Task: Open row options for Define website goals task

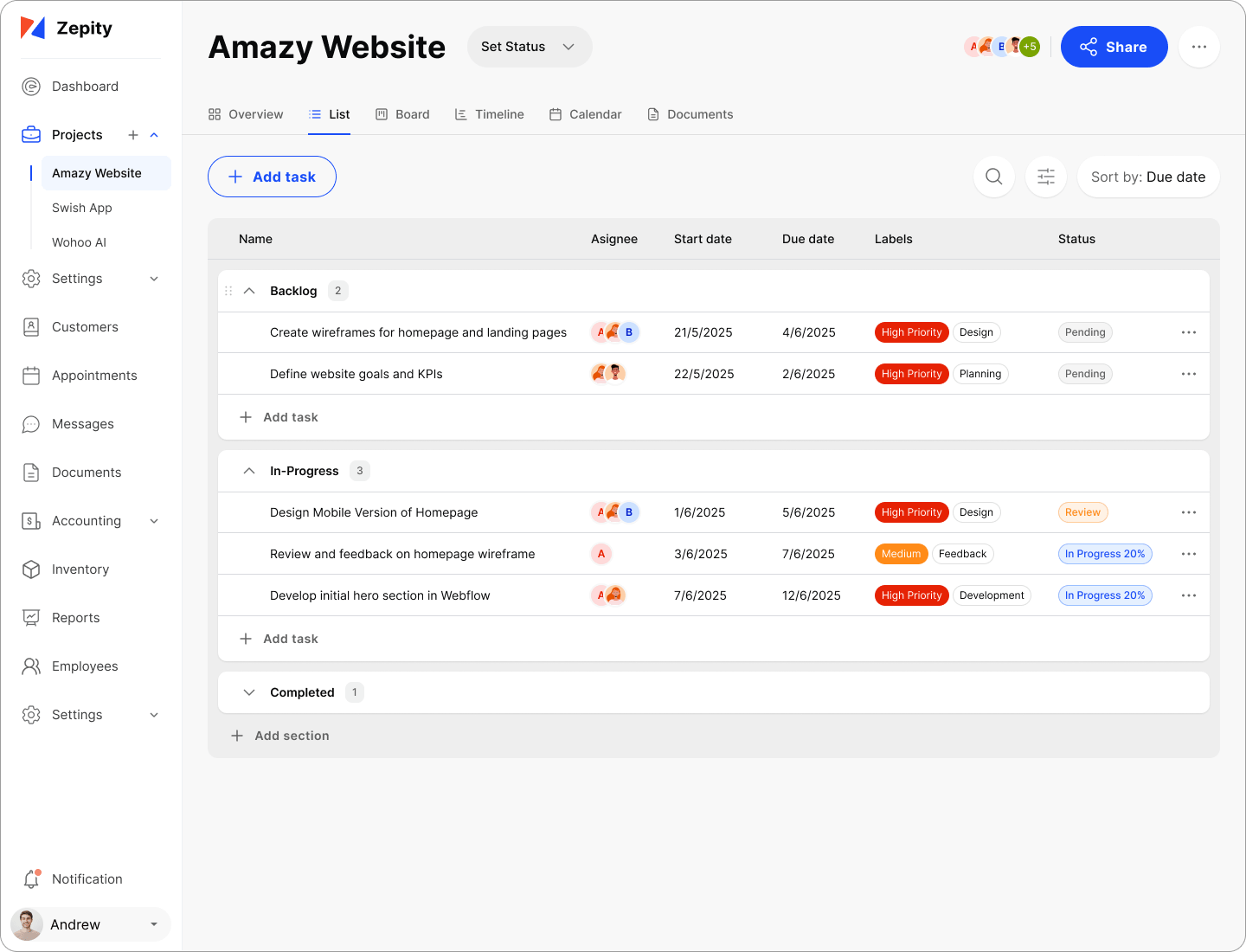Action: (x=1188, y=374)
